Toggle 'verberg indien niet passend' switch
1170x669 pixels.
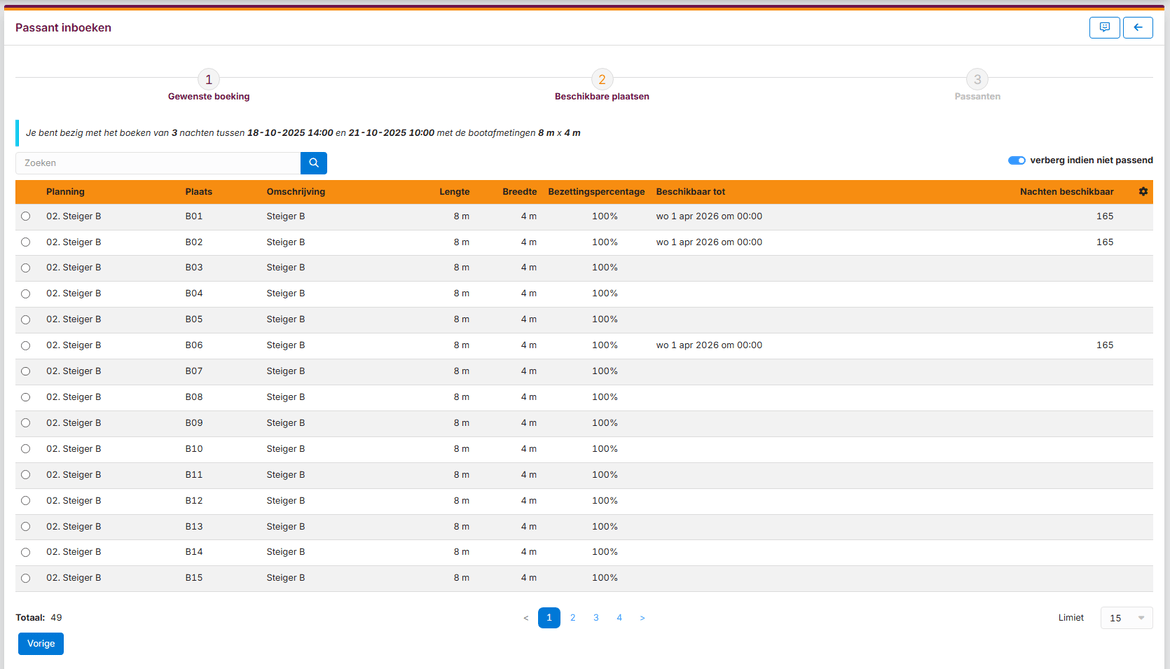pos(1016,160)
